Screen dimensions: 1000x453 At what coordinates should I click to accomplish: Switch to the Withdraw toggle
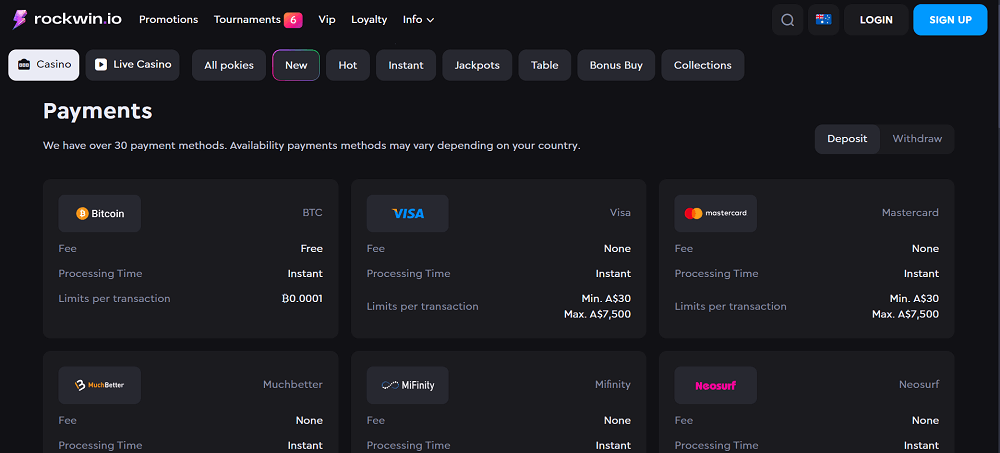click(x=917, y=139)
